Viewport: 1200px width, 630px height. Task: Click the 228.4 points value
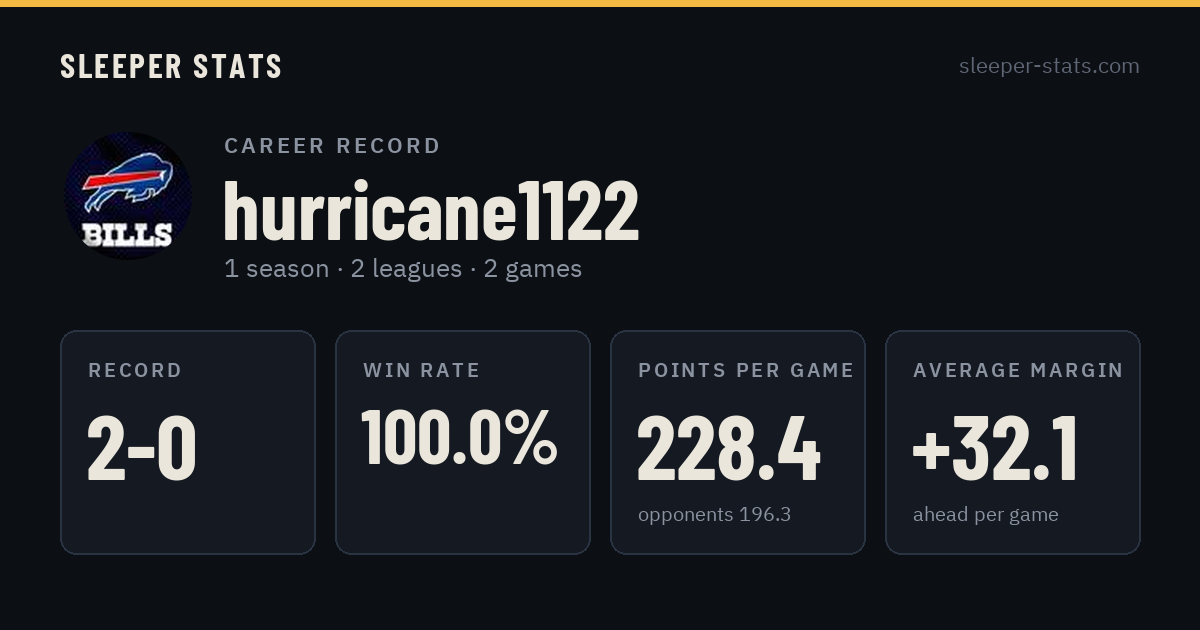pyautogui.click(x=729, y=449)
